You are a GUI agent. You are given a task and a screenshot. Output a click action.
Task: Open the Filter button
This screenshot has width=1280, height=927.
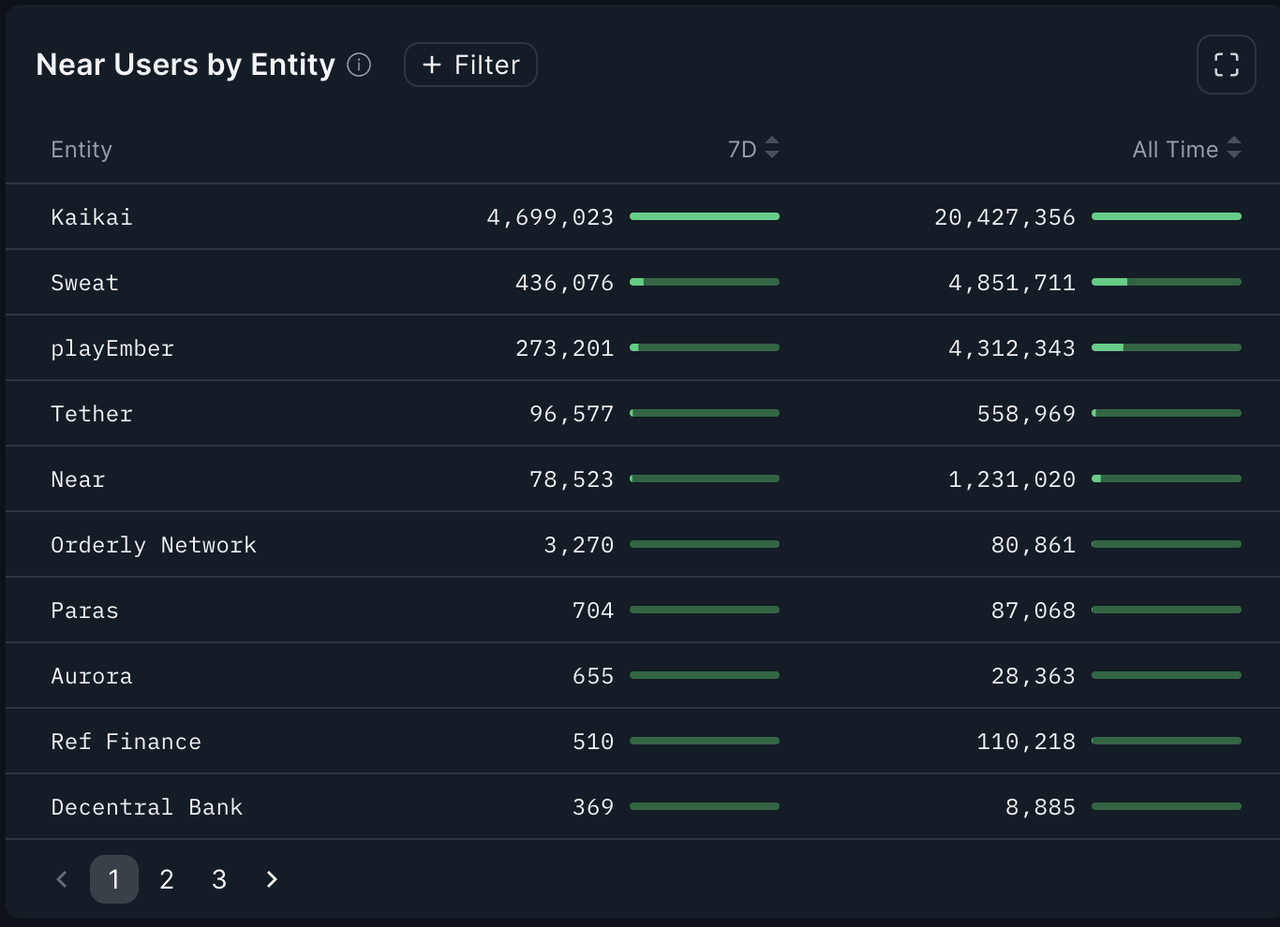click(470, 65)
